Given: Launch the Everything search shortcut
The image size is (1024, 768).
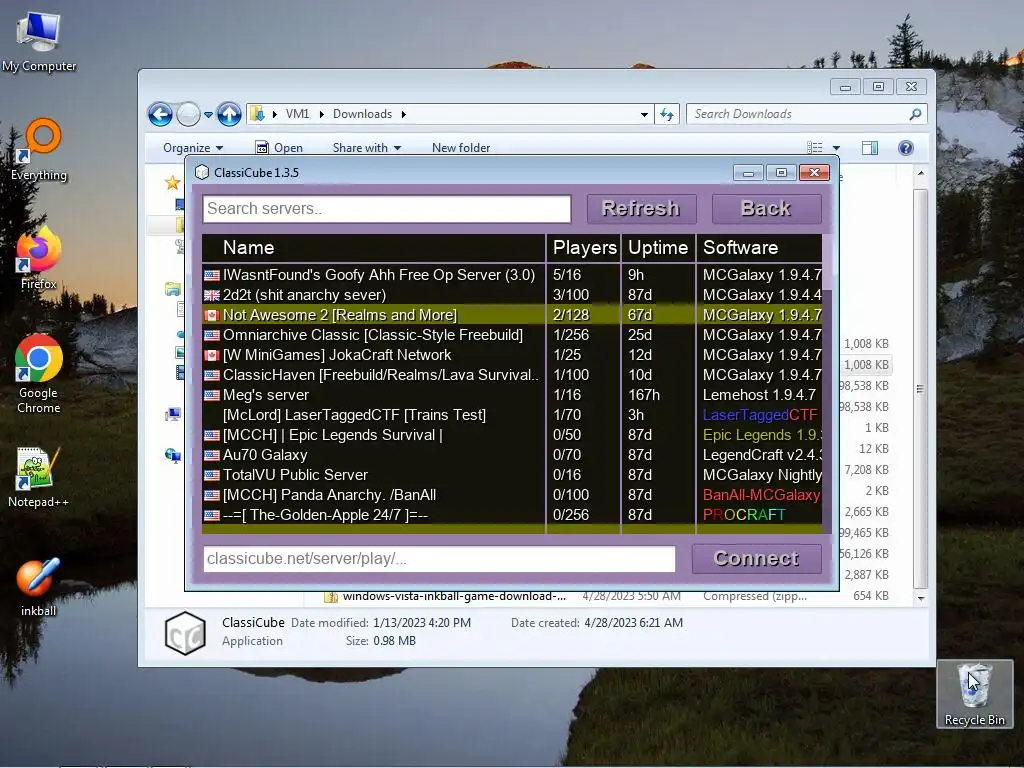Looking at the screenshot, I should click(39, 150).
